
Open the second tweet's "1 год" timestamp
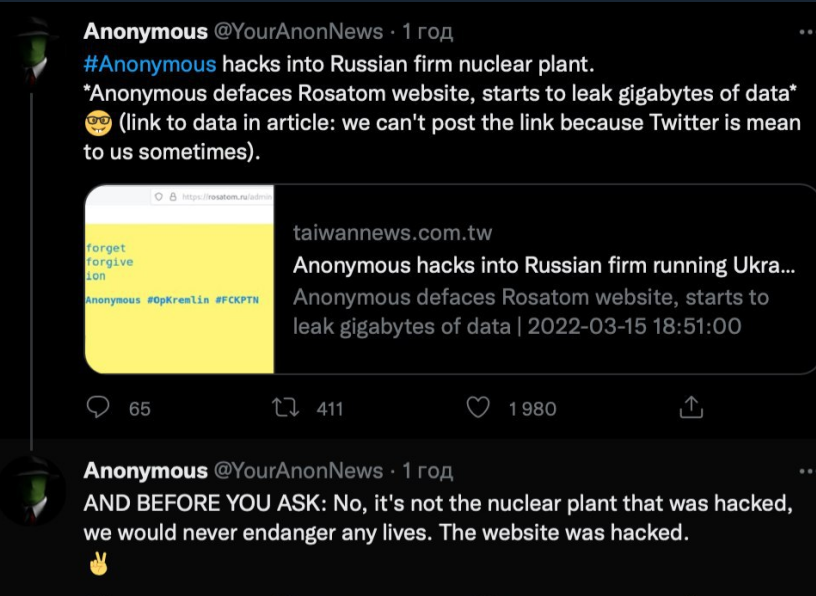coord(428,470)
